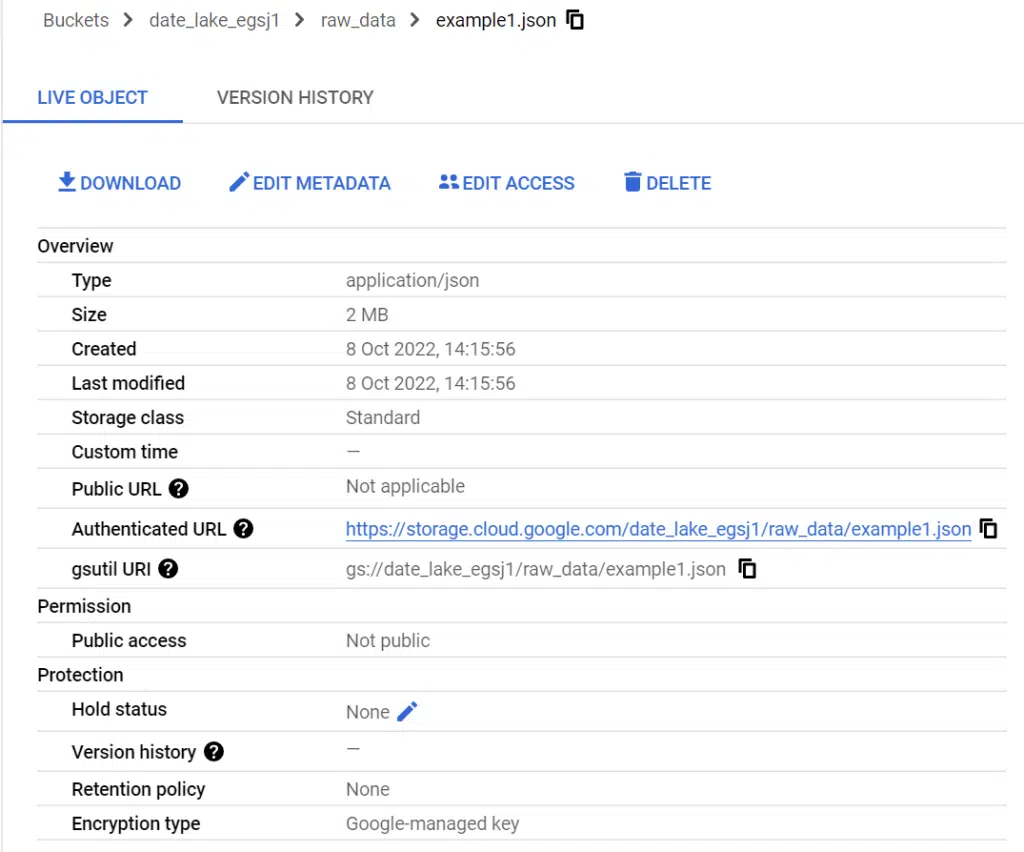Download the example1.json object
1024x852 pixels.
tap(119, 183)
